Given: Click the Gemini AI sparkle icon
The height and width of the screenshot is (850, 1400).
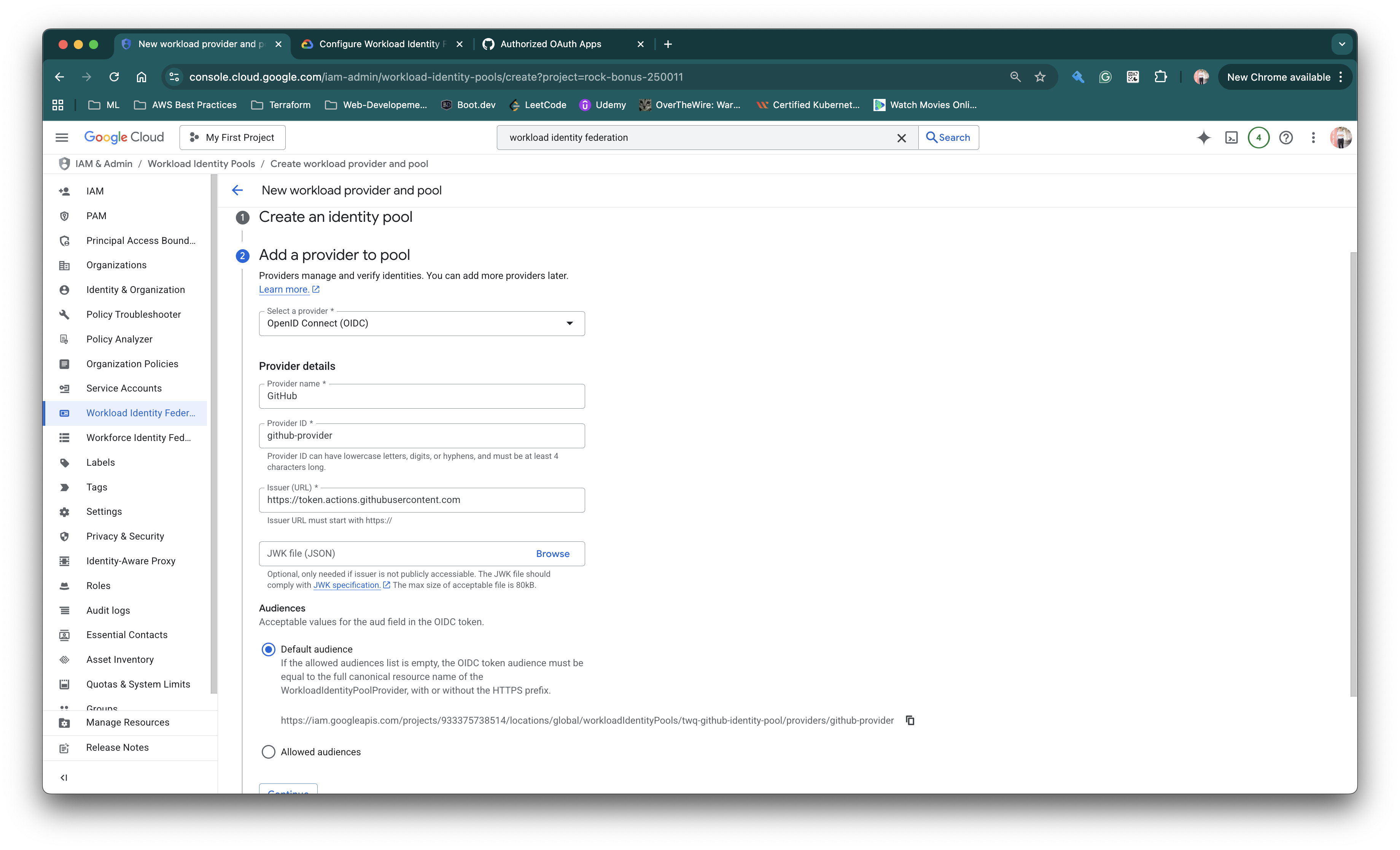Looking at the screenshot, I should [1203, 137].
